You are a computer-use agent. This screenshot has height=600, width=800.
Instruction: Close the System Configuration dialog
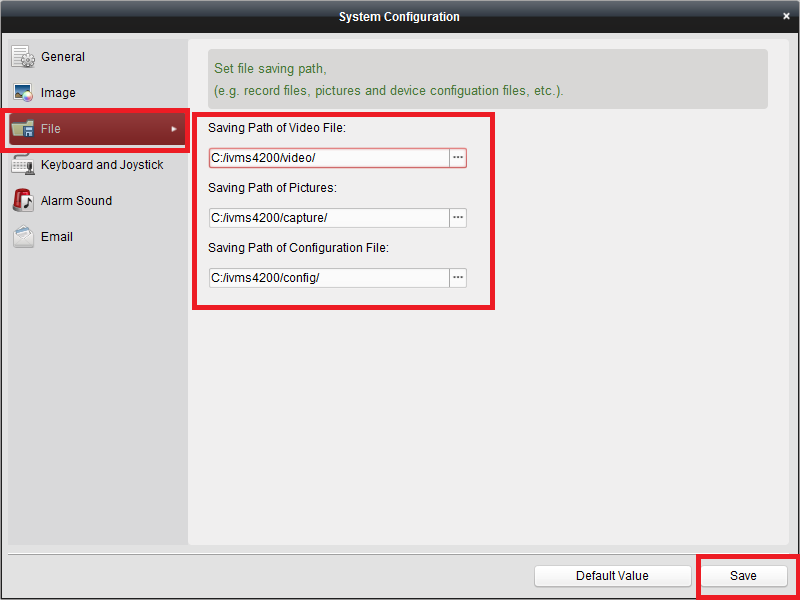787,16
